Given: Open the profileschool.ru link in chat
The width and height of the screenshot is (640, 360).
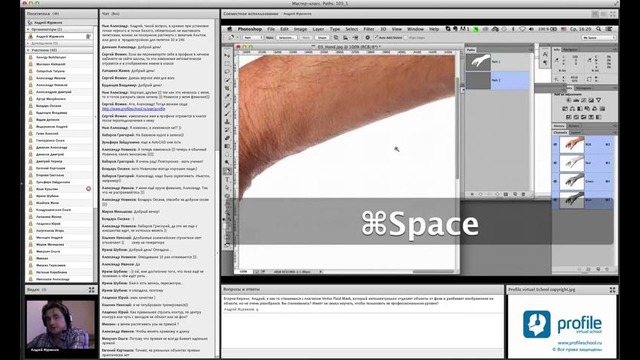Looking at the screenshot, I should (133, 109).
